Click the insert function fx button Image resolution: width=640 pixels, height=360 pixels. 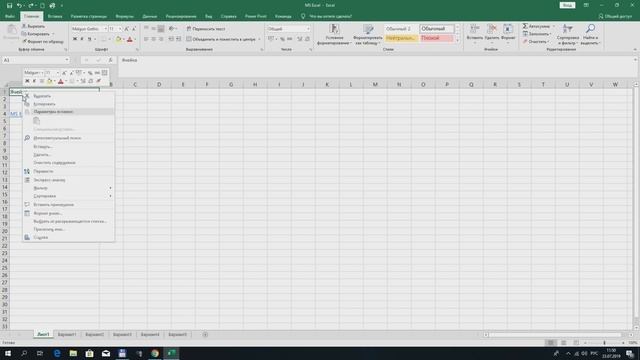(111, 60)
